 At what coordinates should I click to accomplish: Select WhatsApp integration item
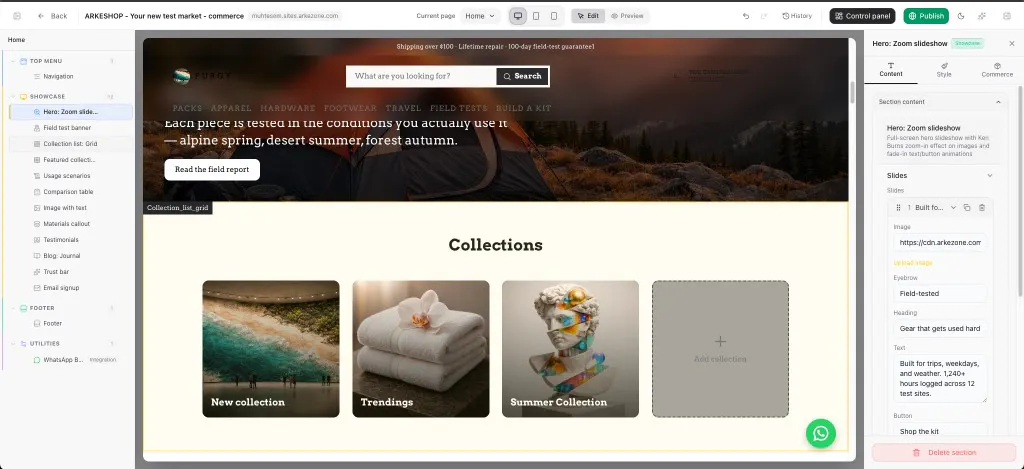coord(71,360)
